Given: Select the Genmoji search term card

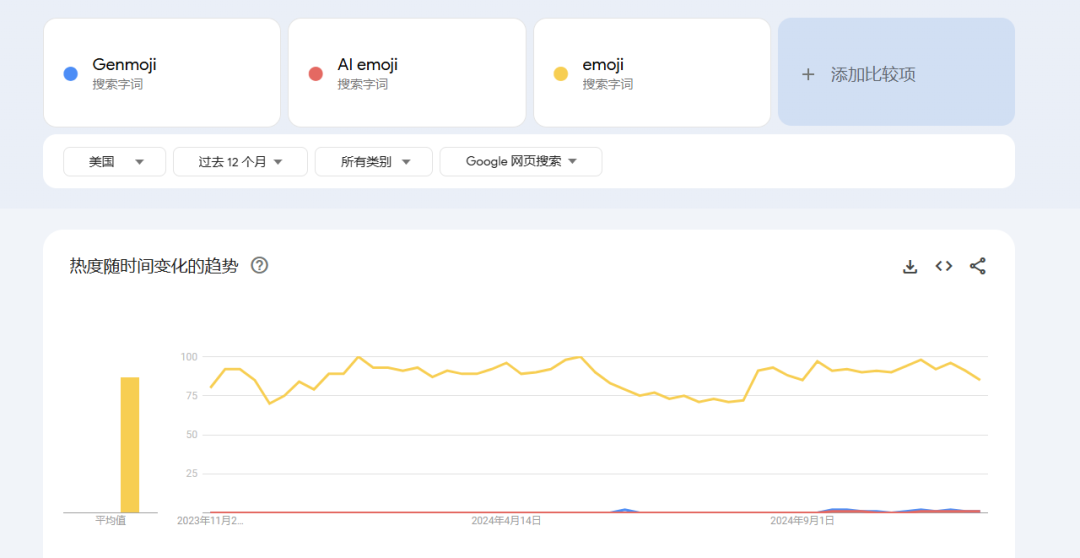Looking at the screenshot, I should [x=162, y=73].
